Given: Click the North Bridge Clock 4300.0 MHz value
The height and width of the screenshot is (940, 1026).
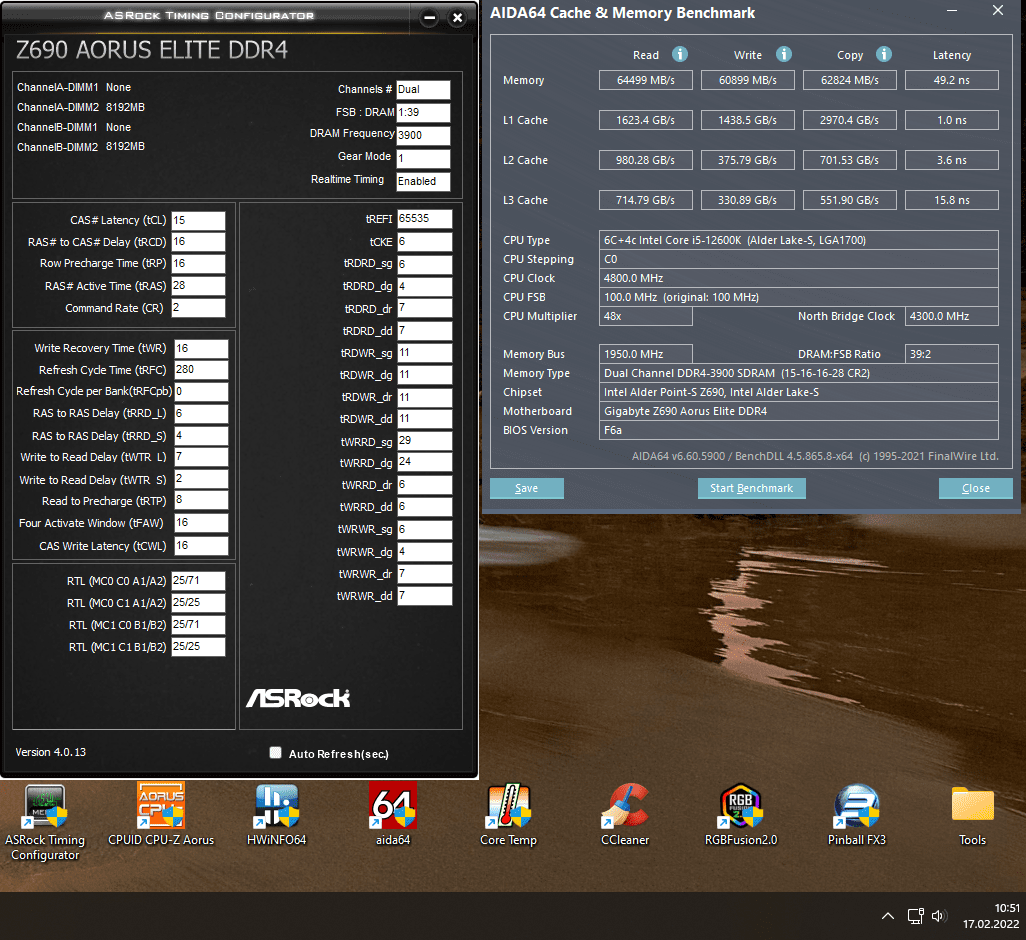Looking at the screenshot, I should click(x=951, y=316).
